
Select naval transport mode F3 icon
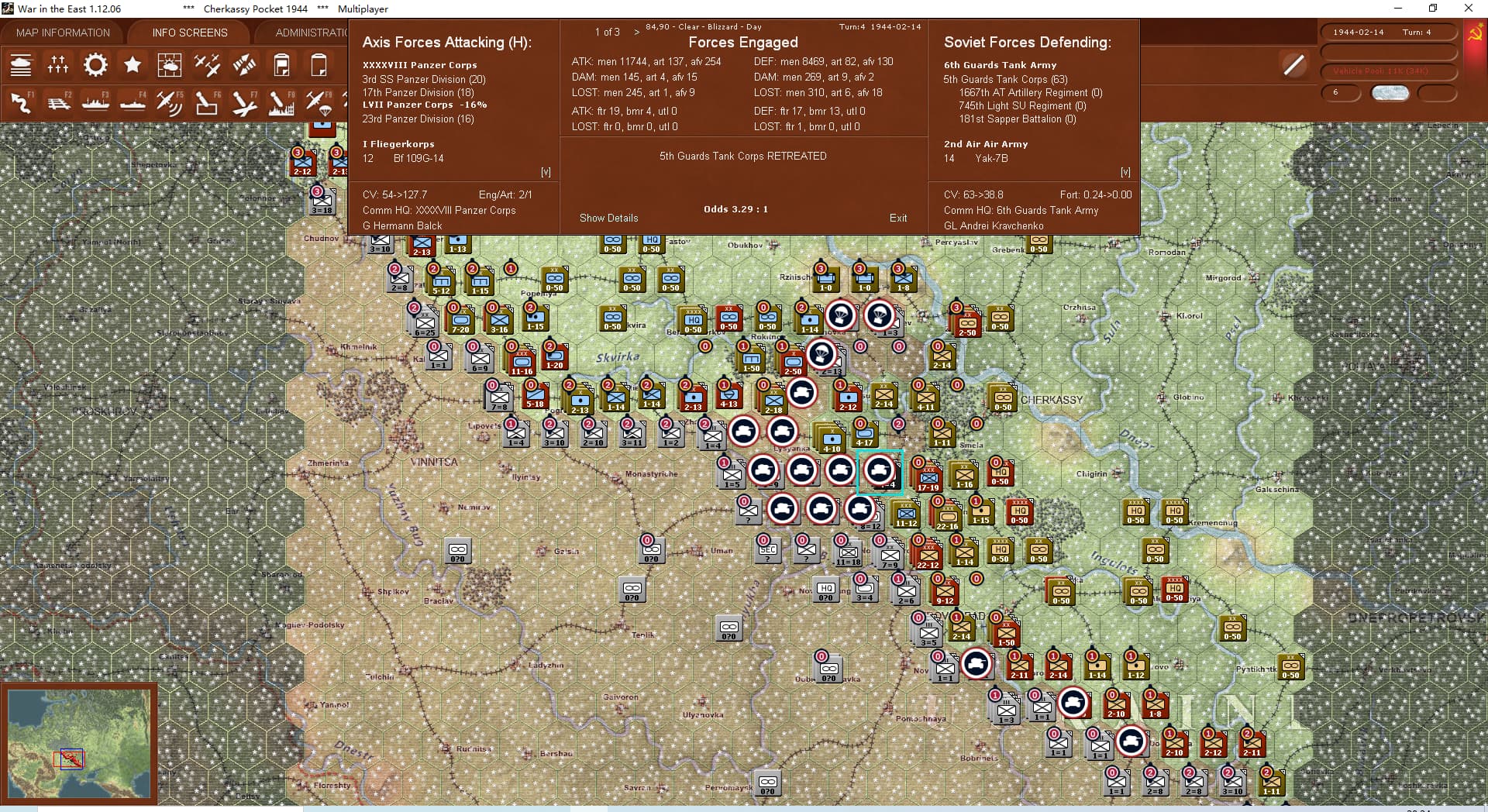(95, 102)
